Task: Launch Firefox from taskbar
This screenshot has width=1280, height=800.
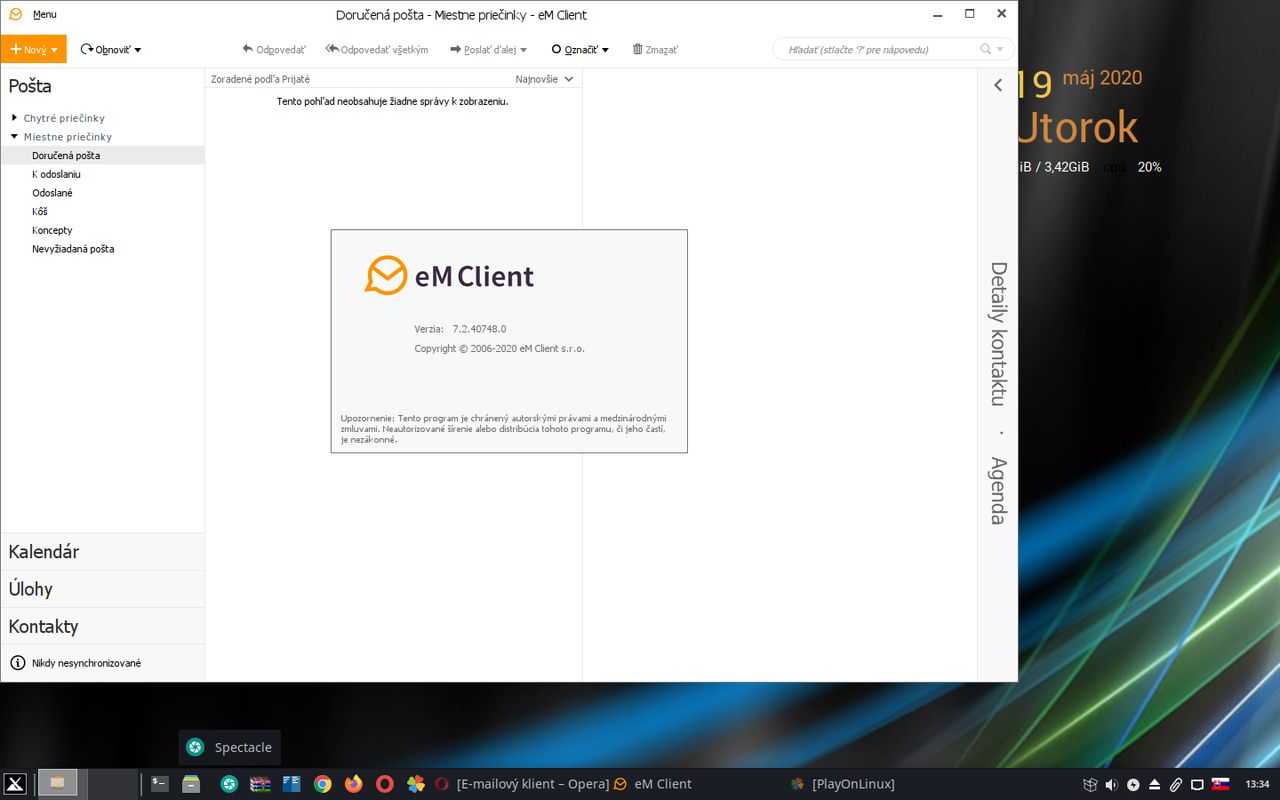Action: (x=354, y=784)
